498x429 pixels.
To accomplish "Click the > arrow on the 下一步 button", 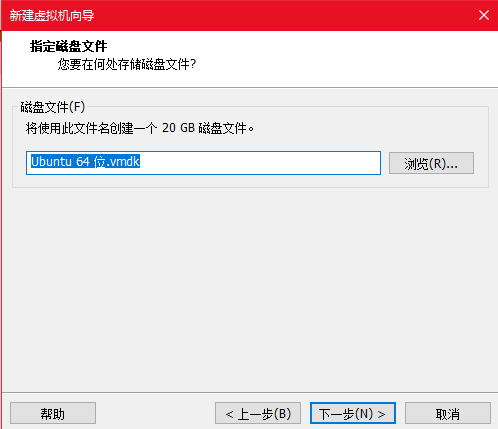I will click(x=381, y=414).
